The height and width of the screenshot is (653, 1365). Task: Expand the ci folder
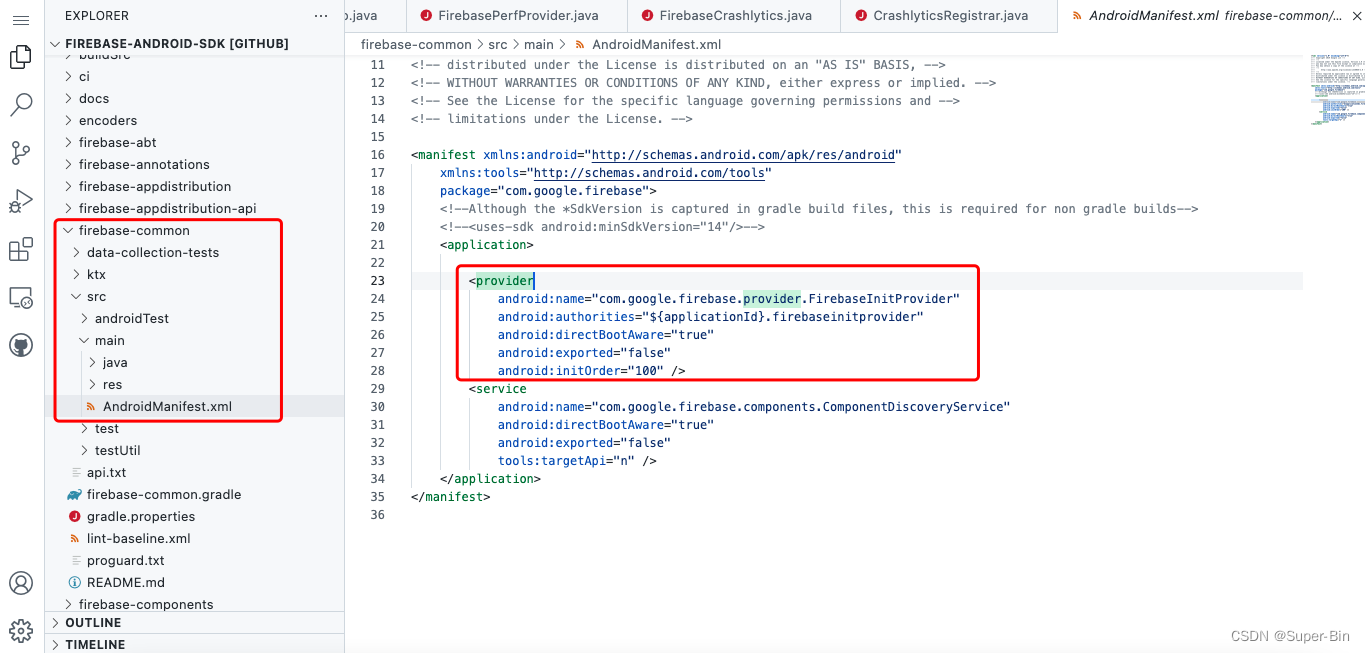click(195, 76)
